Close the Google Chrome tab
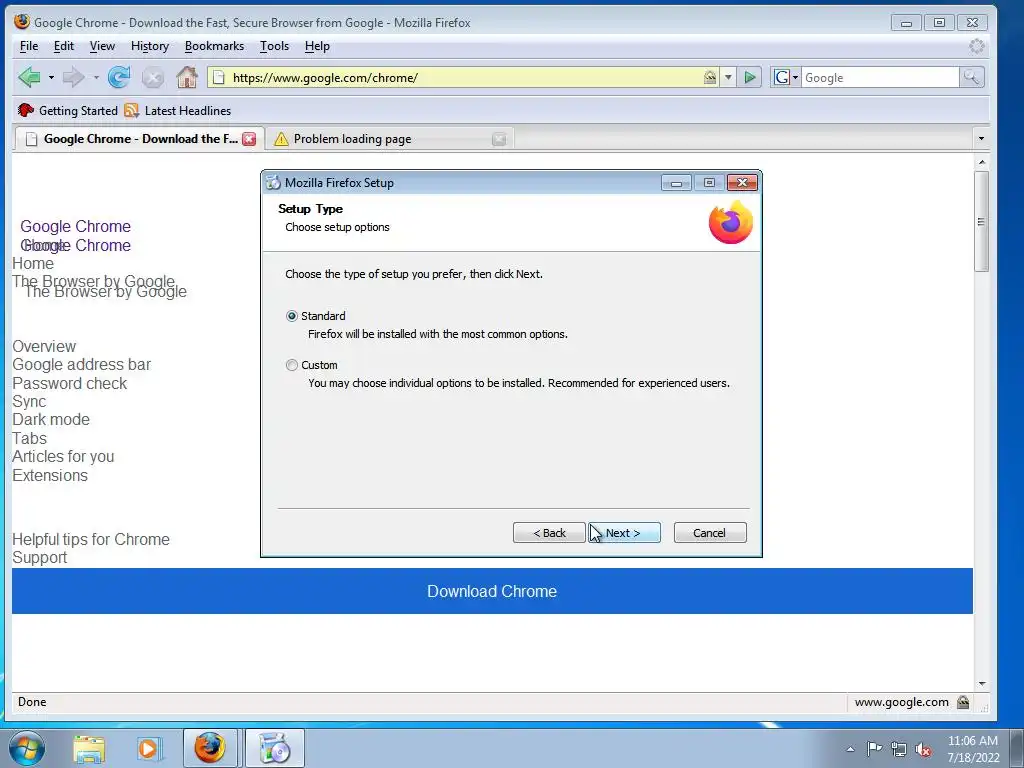This screenshot has width=1024, height=768. (x=249, y=138)
